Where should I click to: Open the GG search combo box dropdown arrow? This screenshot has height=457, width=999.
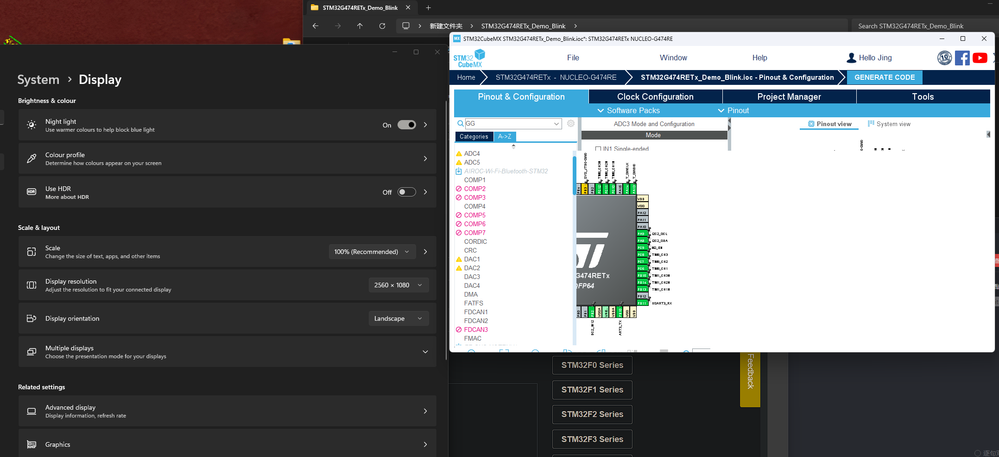coord(557,124)
